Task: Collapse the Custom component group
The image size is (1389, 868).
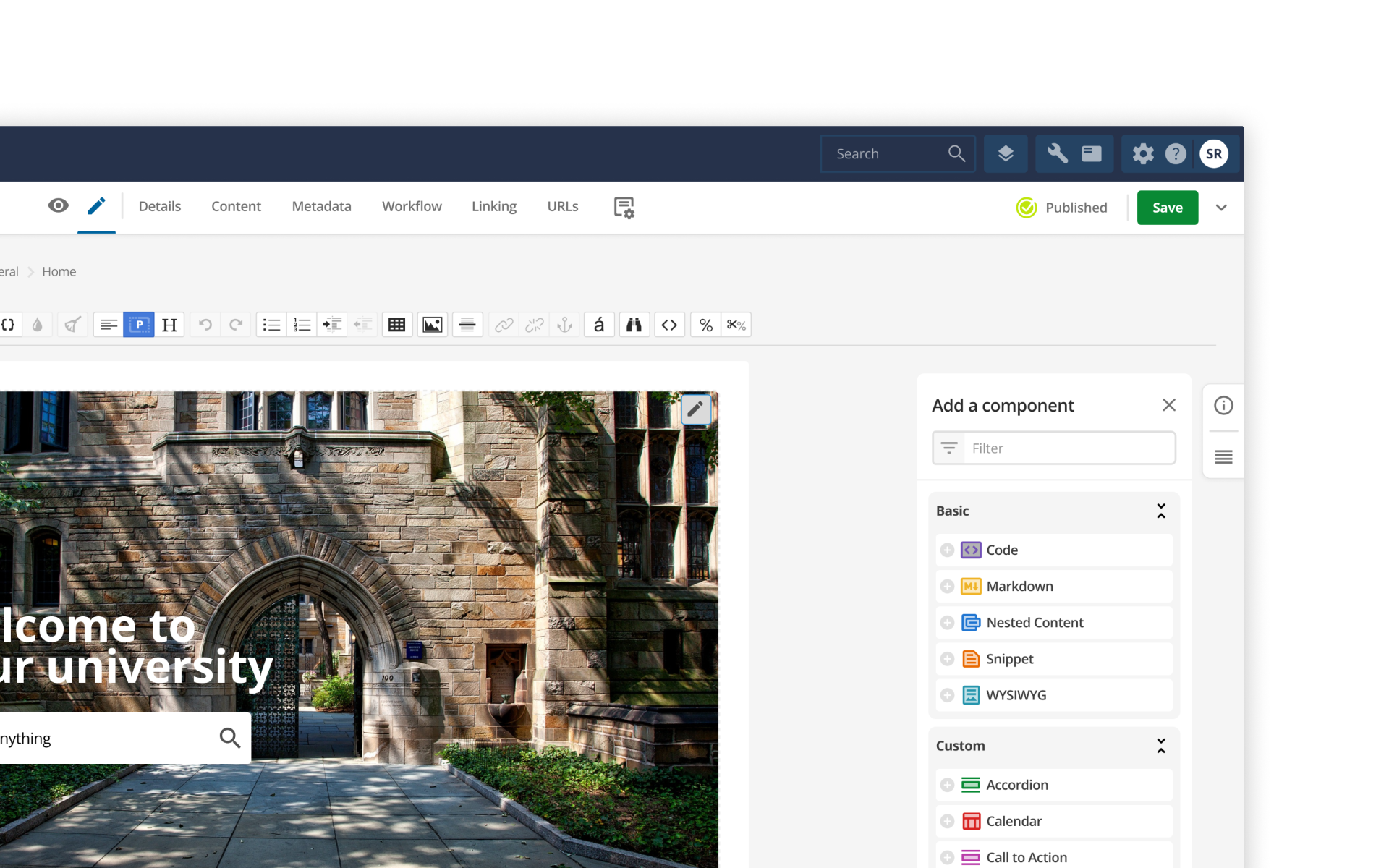Action: tap(1160, 746)
